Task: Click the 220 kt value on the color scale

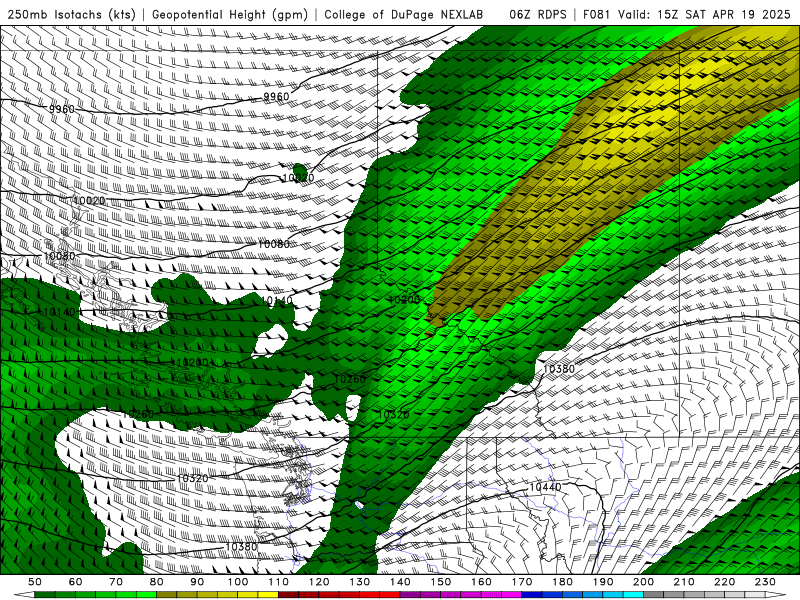Action: [724, 582]
